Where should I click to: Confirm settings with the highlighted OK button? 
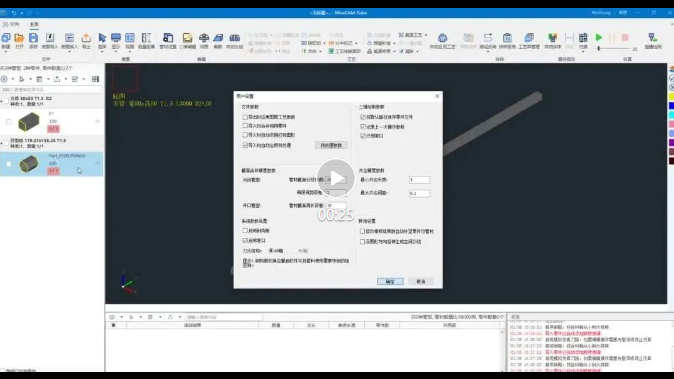[x=390, y=281]
